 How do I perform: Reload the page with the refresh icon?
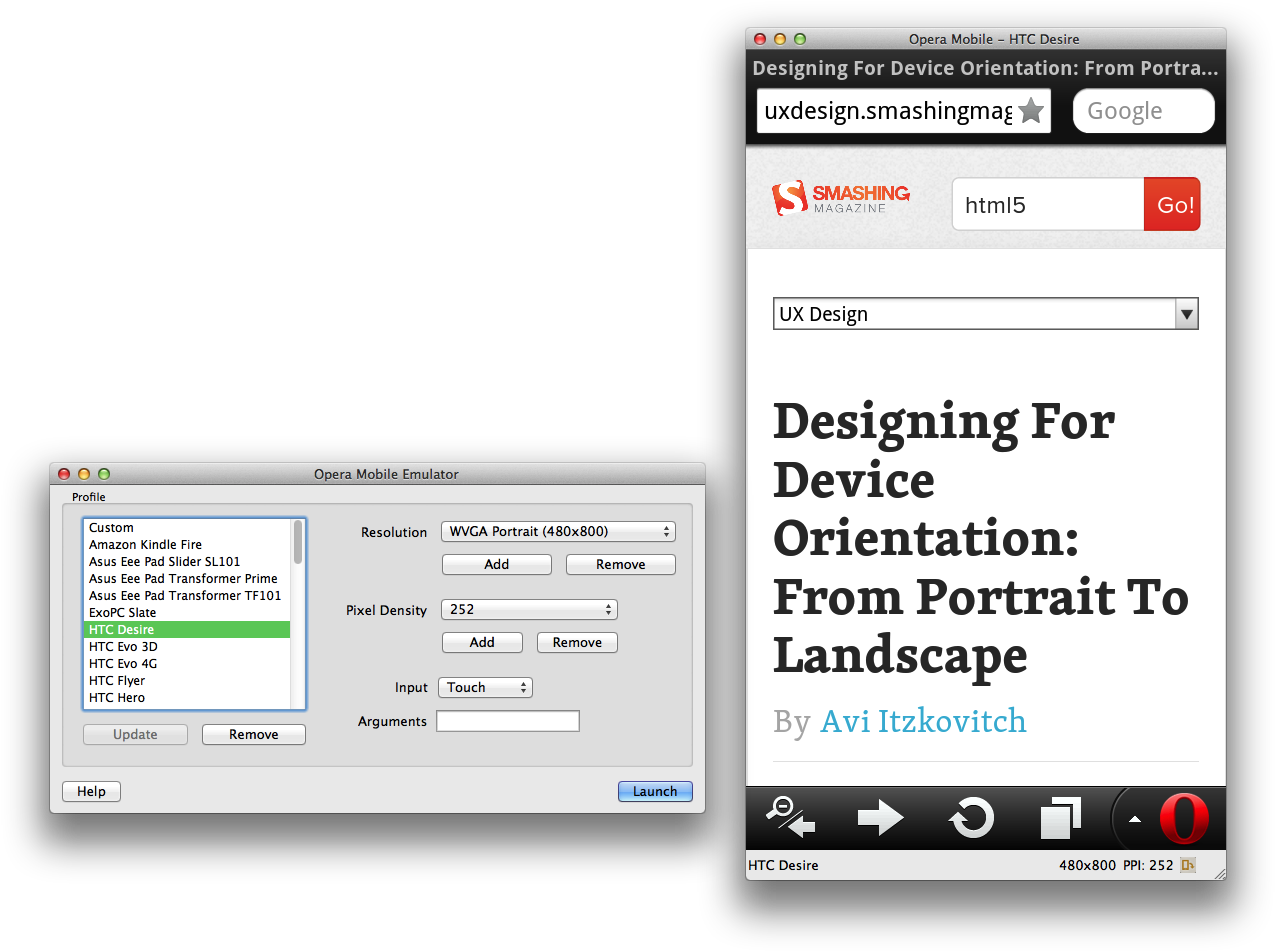(x=972, y=818)
